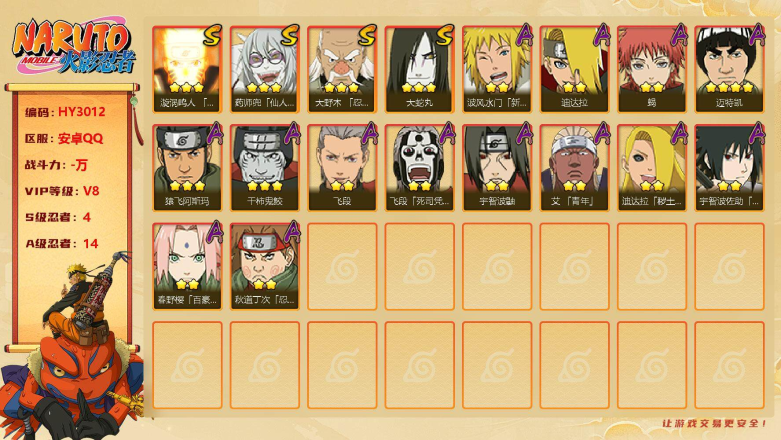The height and width of the screenshot is (440, 781).
Task: Click the Naruto Mobile 火影忍者 logo
Action: click(x=74, y=46)
